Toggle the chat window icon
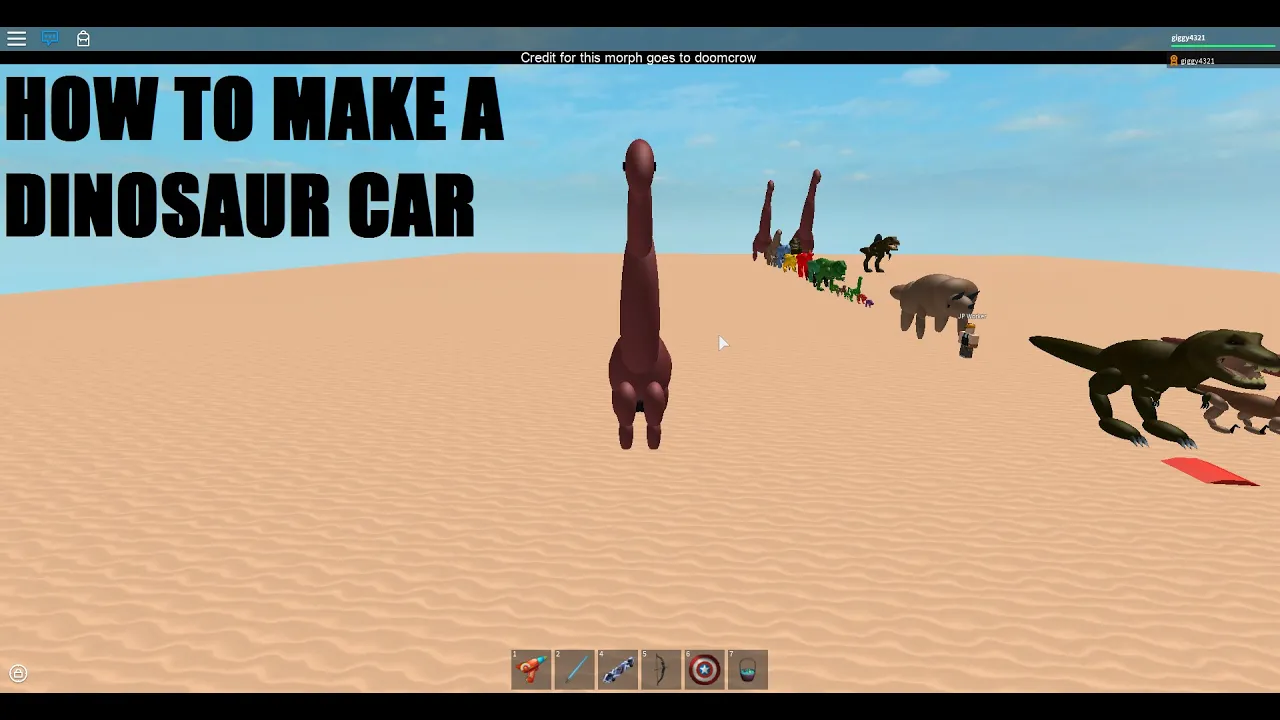This screenshot has height=720, width=1280. [x=50, y=38]
